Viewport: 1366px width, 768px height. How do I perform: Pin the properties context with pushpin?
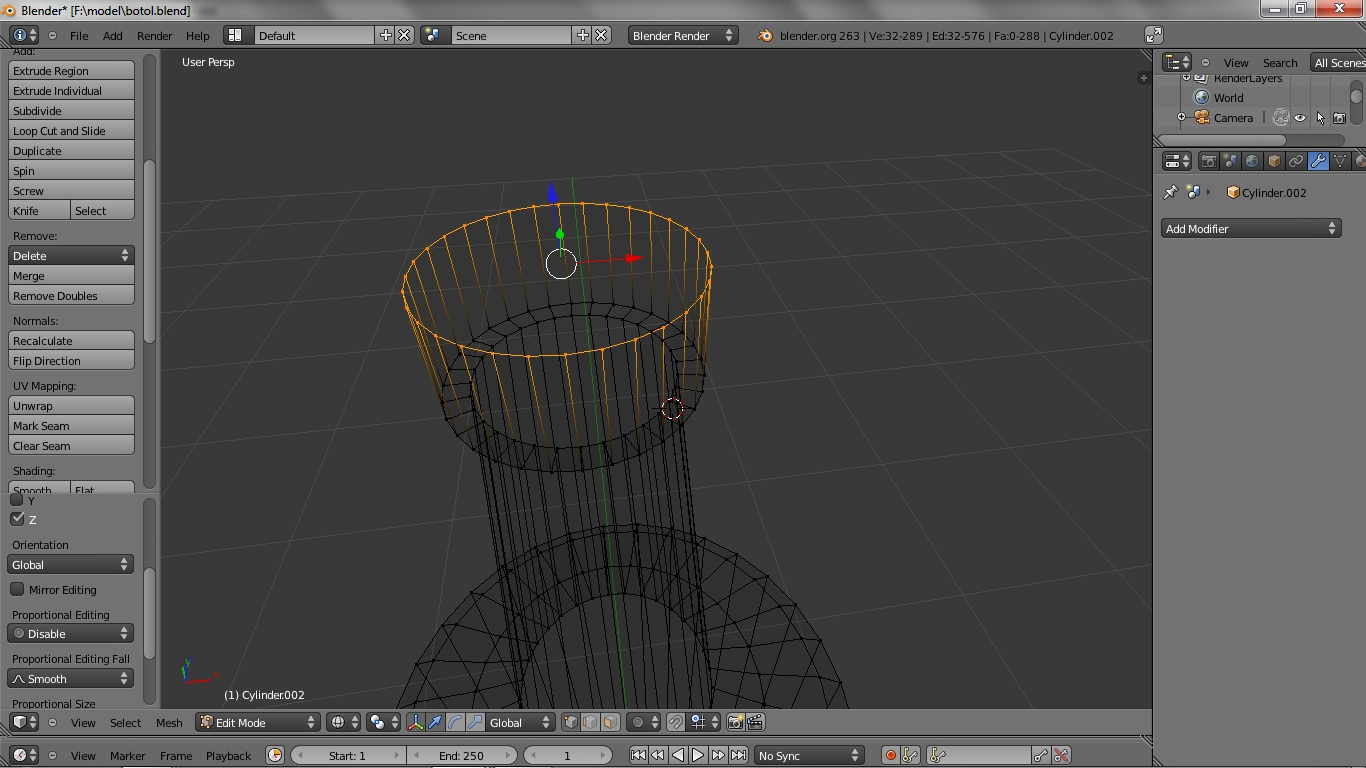(x=1171, y=192)
